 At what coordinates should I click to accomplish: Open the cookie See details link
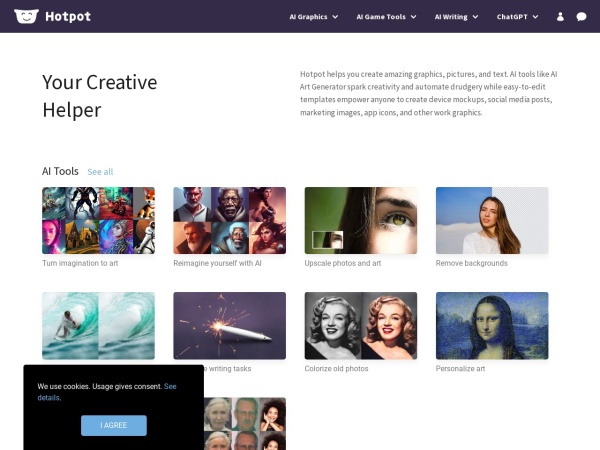coord(107,392)
